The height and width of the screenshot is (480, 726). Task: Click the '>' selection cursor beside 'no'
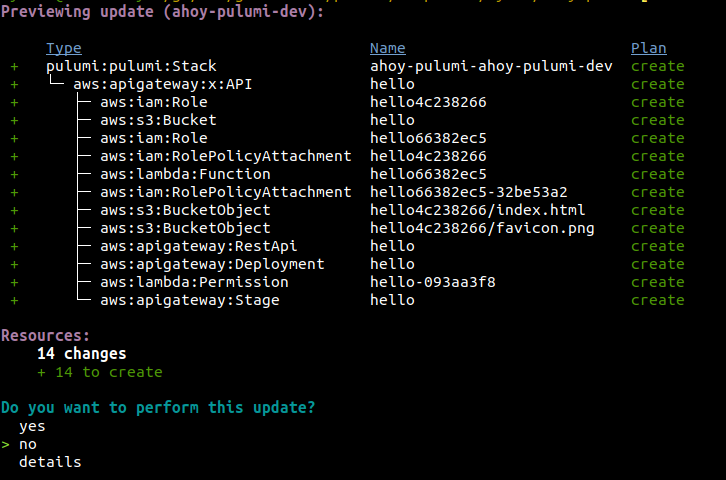point(6,445)
